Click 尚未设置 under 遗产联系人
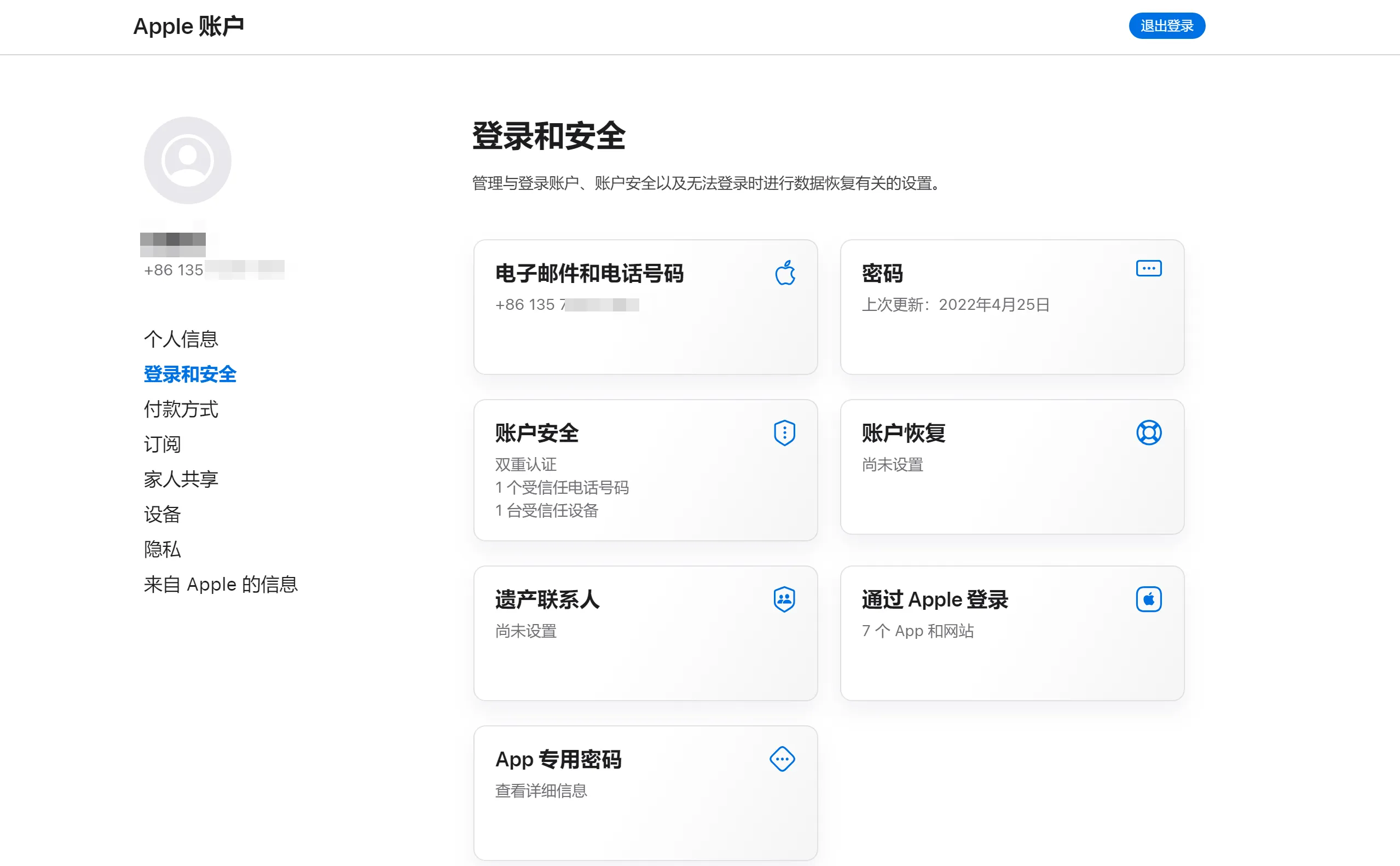This screenshot has width=1400, height=866. pos(526,631)
